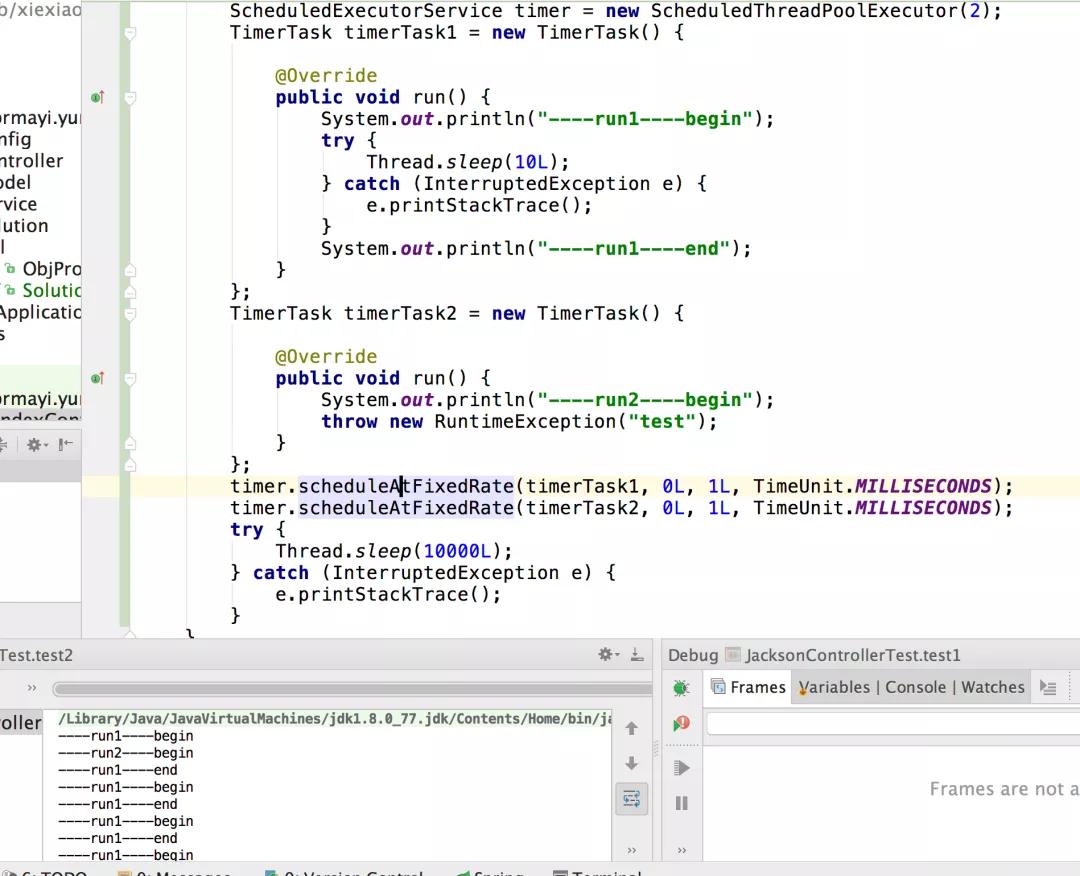This screenshot has height=876, width=1080.
Task: Open the Version Control tool window tab
Action: pyautogui.click(x=344, y=872)
